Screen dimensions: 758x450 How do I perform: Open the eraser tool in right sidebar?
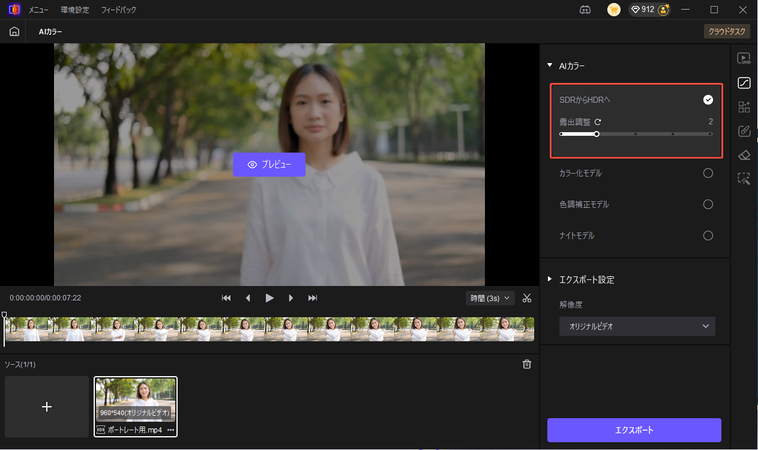click(x=743, y=155)
